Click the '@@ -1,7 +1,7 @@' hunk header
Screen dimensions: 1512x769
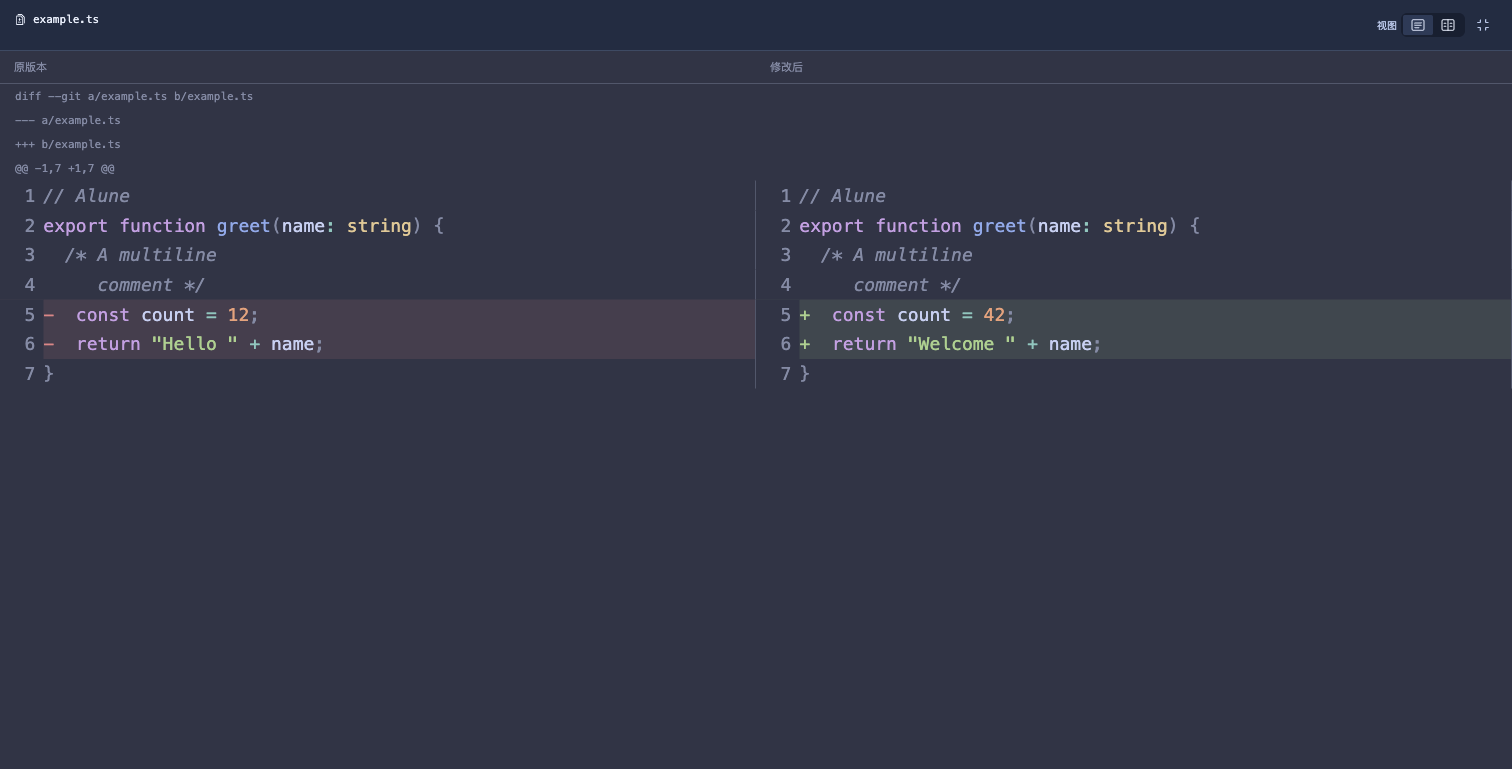(65, 168)
